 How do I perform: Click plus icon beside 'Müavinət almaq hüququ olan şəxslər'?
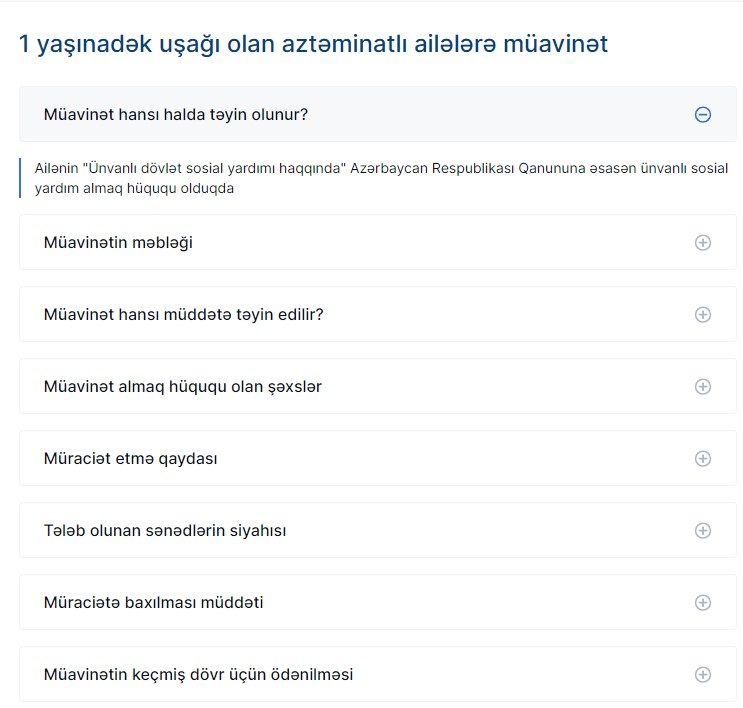[702, 387]
